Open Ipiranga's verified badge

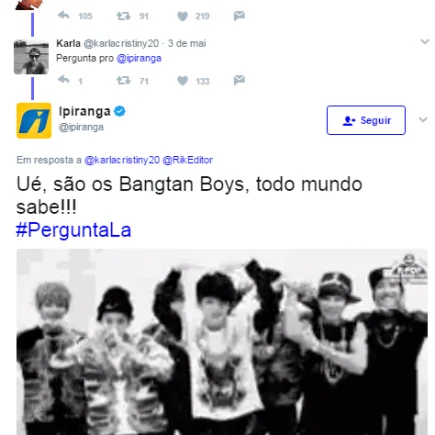click(x=120, y=111)
